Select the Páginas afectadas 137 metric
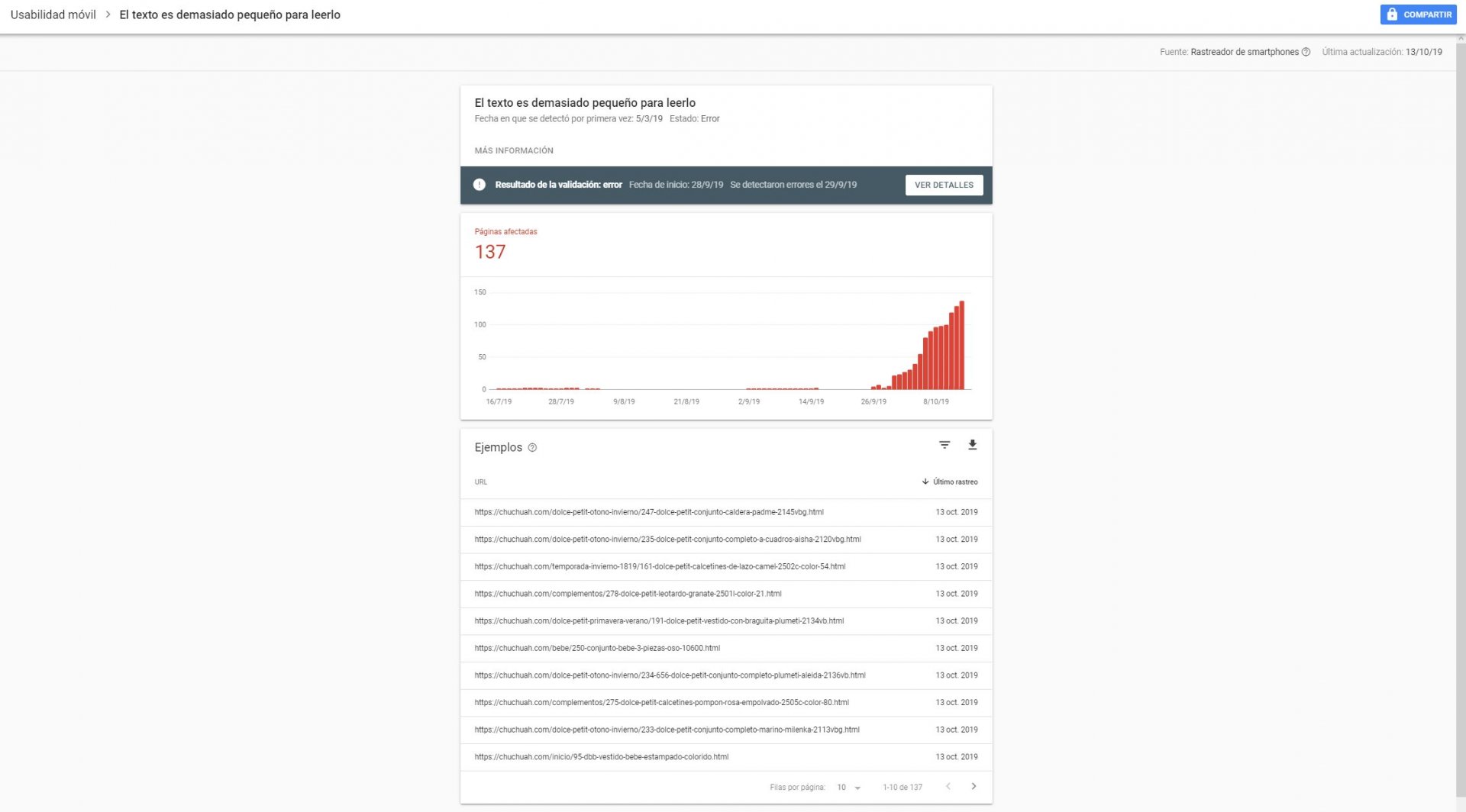 (x=505, y=245)
